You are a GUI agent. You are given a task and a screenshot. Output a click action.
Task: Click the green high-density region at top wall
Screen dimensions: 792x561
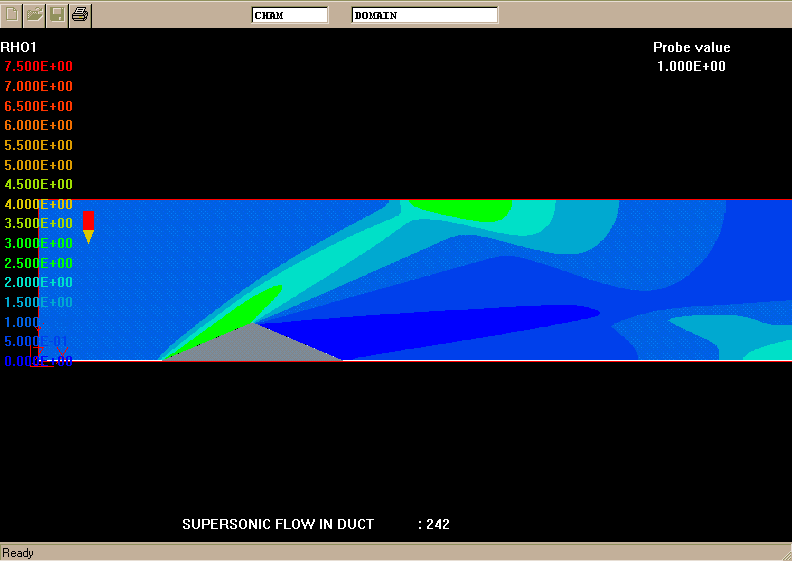point(462,208)
